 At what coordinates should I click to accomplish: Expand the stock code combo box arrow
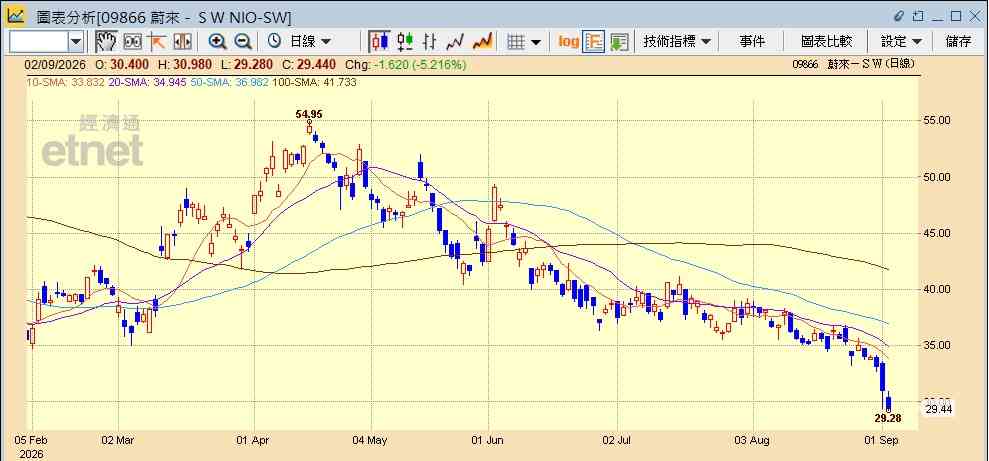76,42
